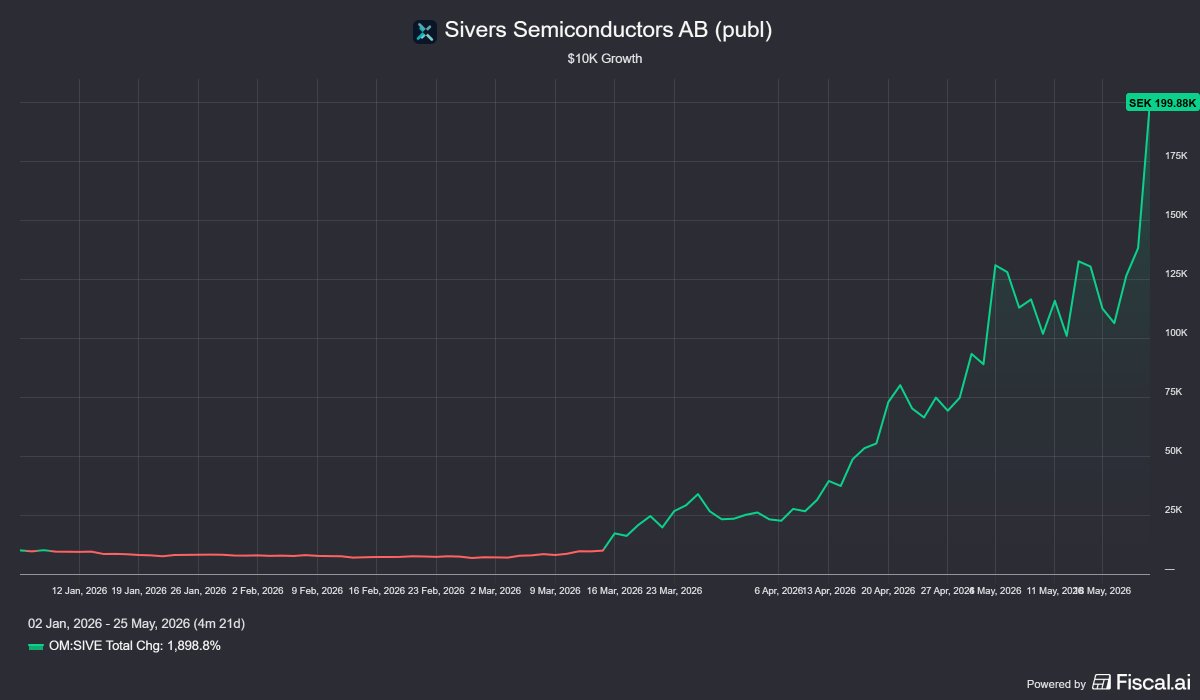The width and height of the screenshot is (1200, 700).
Task: Click the Powered by text
Action: point(1056,685)
